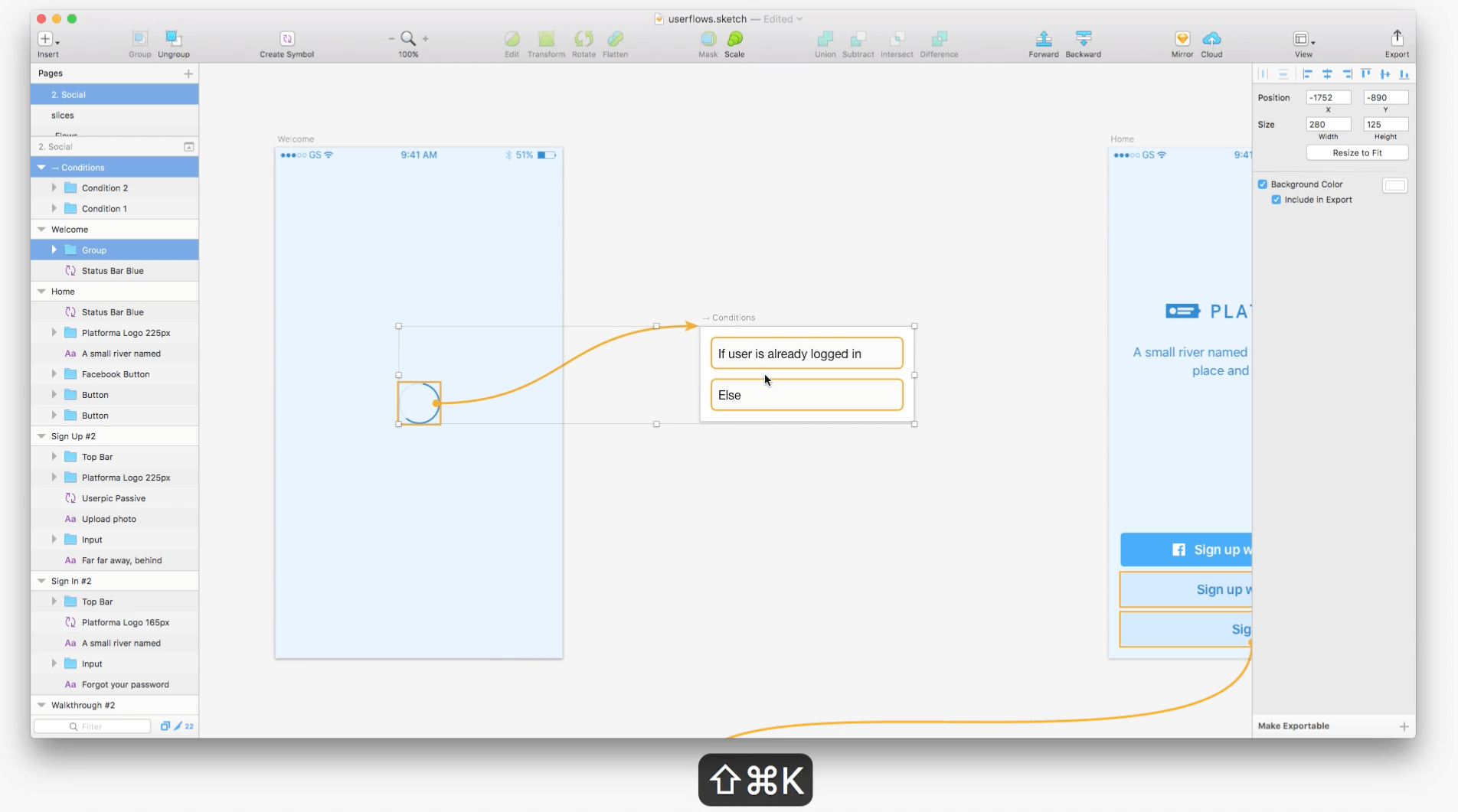Click the Resize to Fit button

[1356, 153]
